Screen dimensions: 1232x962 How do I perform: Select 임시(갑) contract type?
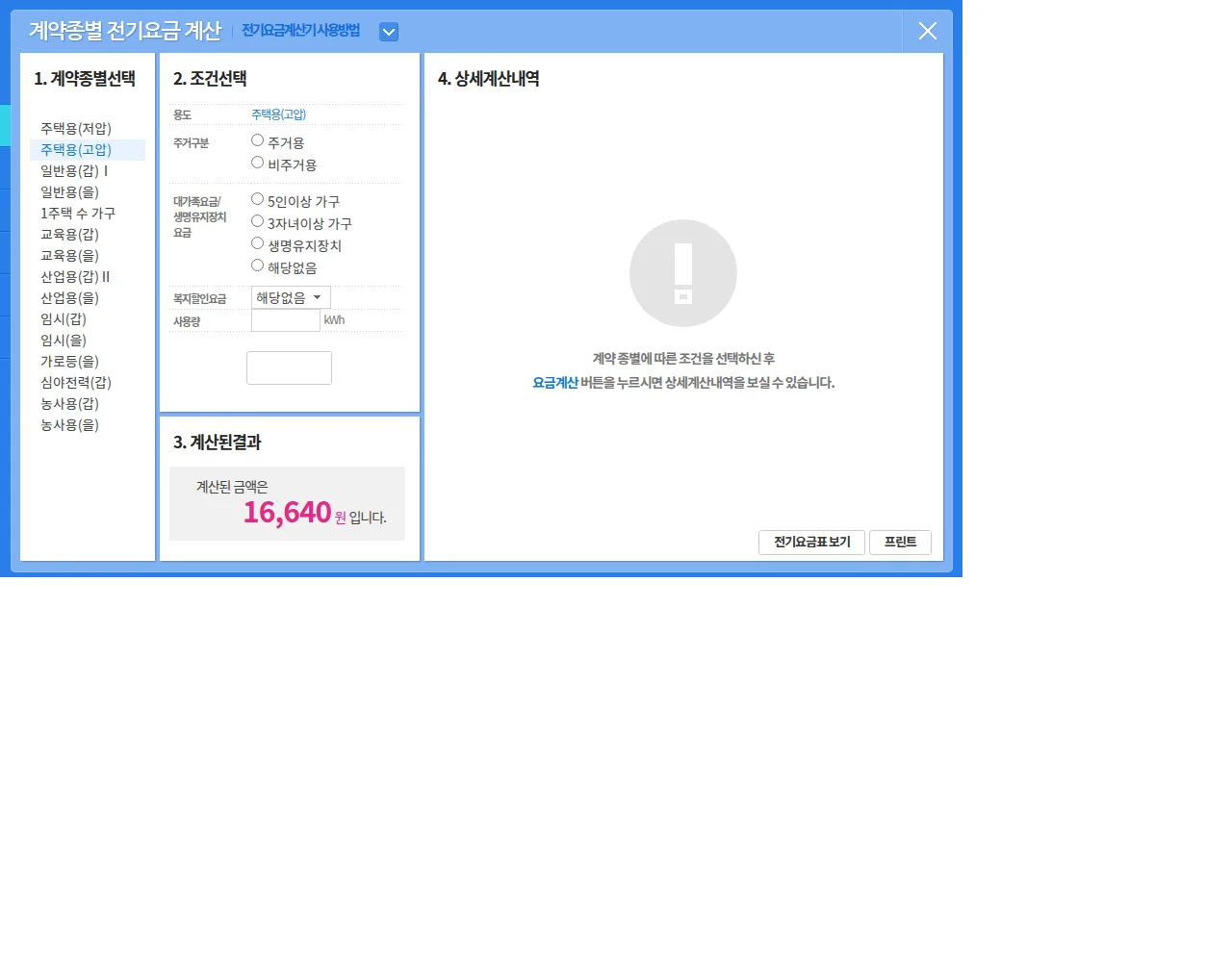click(x=64, y=319)
